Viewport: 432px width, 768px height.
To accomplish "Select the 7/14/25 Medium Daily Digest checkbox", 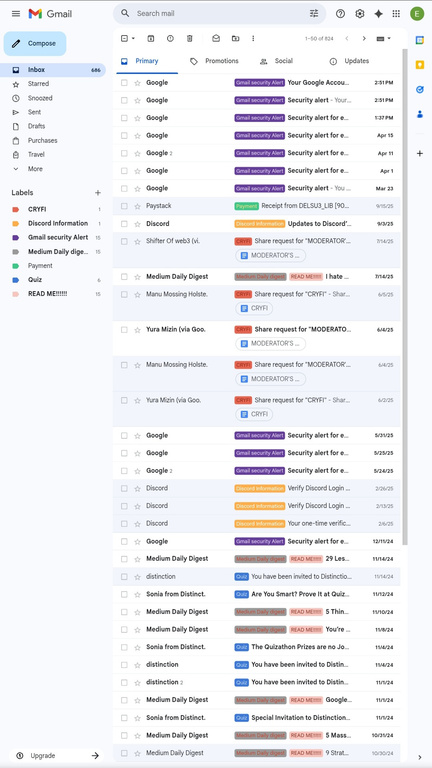I will (124, 277).
